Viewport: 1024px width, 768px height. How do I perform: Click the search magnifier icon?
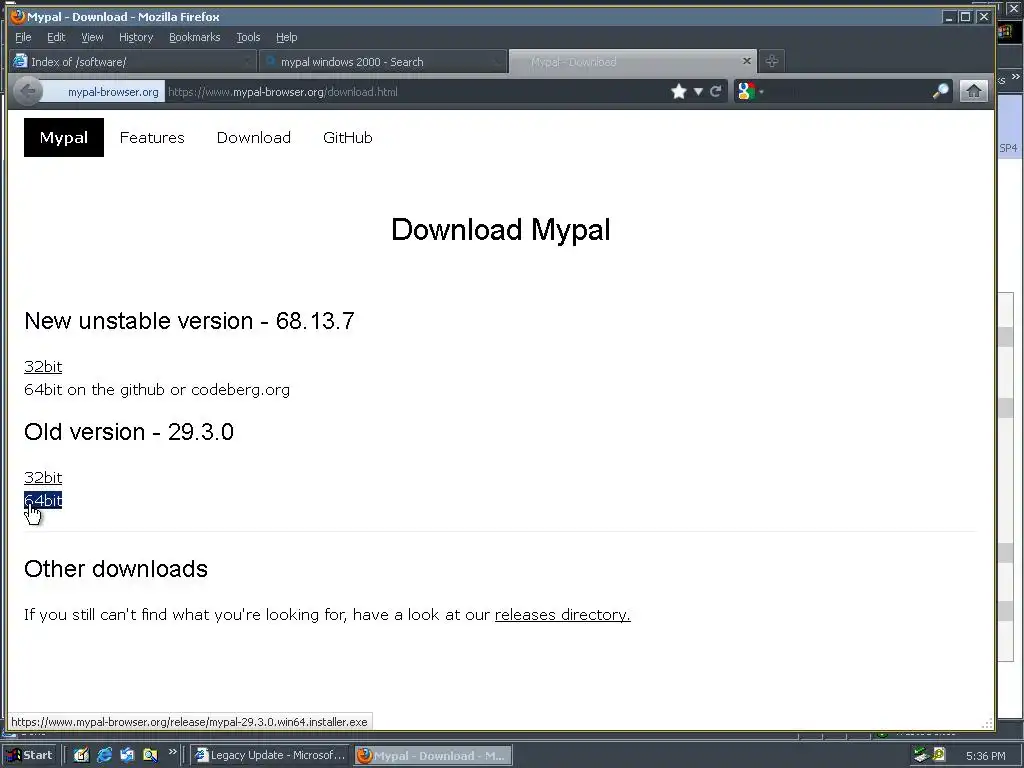(940, 91)
